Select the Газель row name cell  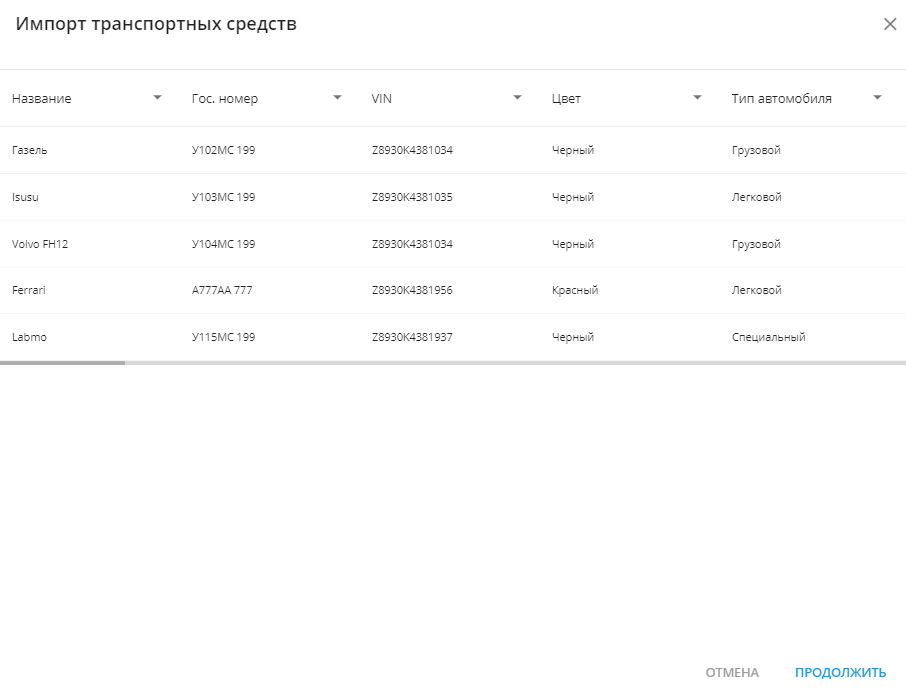30,150
